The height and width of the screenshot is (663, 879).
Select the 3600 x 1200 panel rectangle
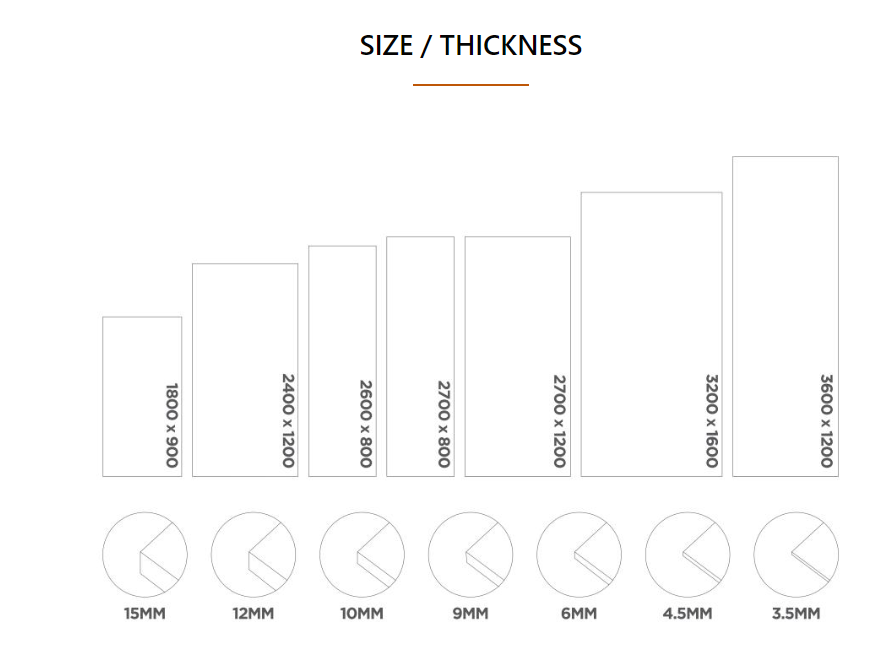(785, 317)
